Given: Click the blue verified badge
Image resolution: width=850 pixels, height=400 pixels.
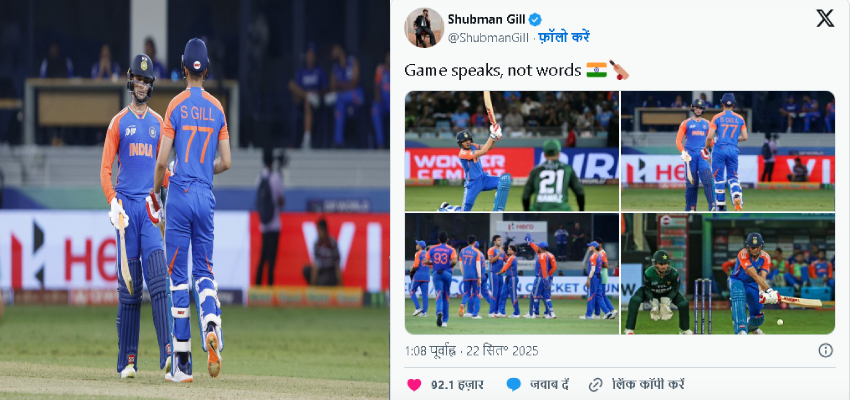Looking at the screenshot, I should click(x=535, y=20).
